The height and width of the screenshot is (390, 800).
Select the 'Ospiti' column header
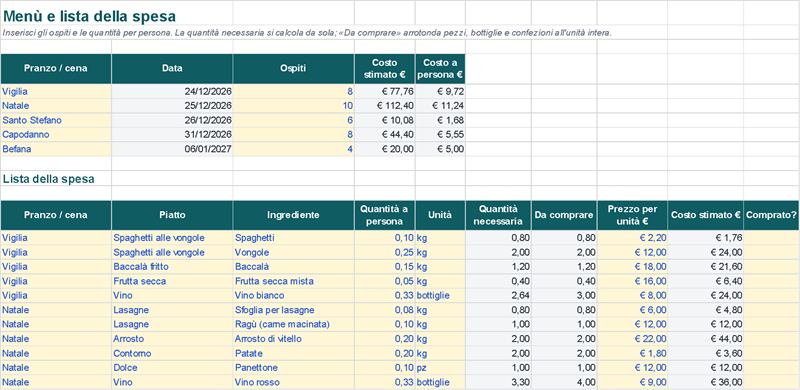click(293, 68)
